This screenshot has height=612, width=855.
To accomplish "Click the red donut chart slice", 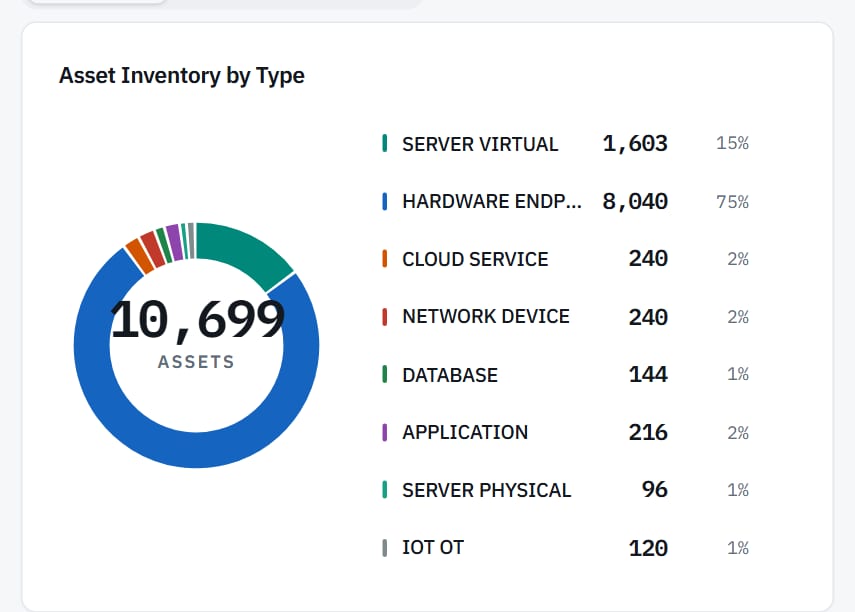I will (153, 249).
